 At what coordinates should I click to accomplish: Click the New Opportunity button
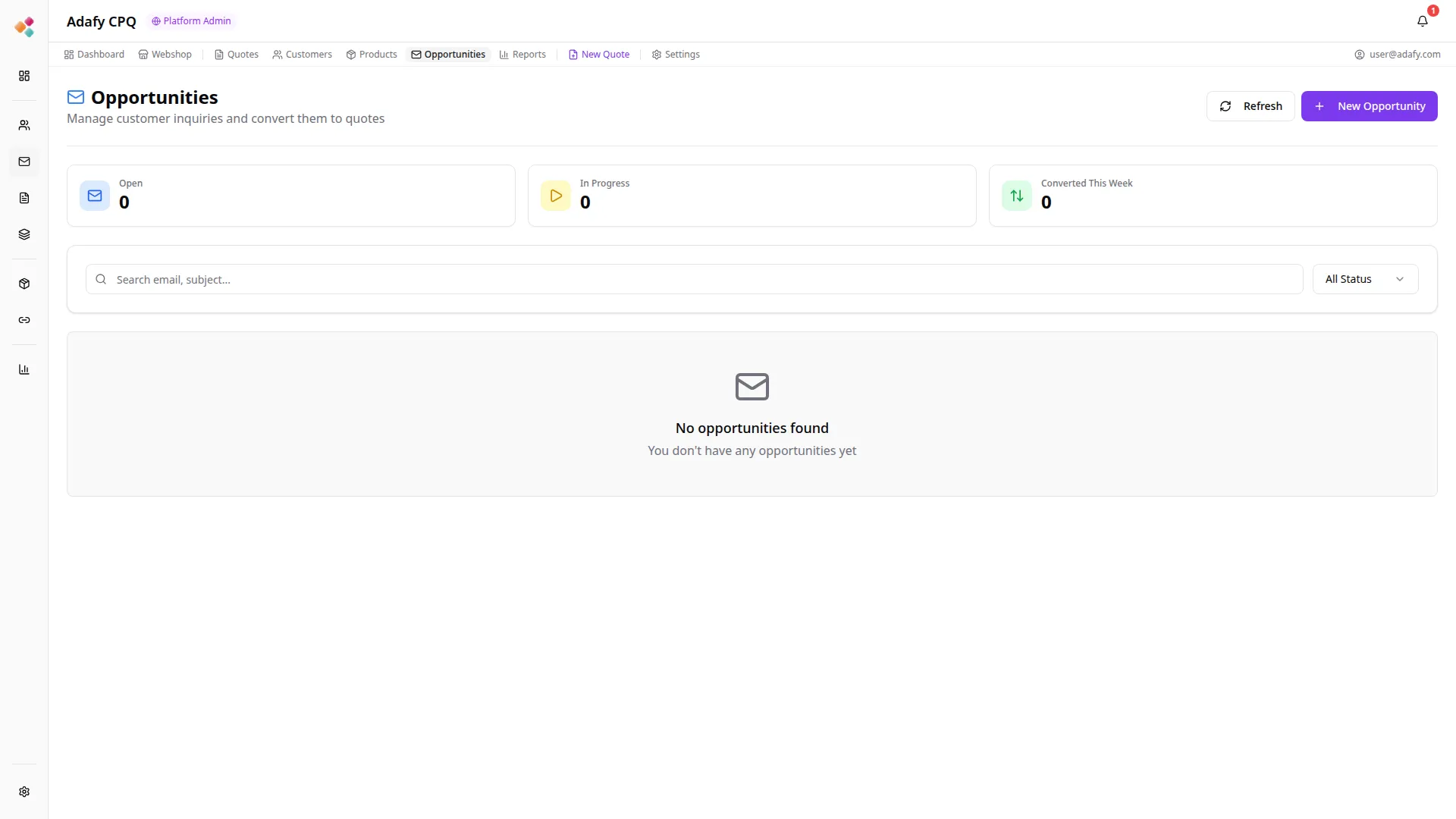pyautogui.click(x=1370, y=106)
